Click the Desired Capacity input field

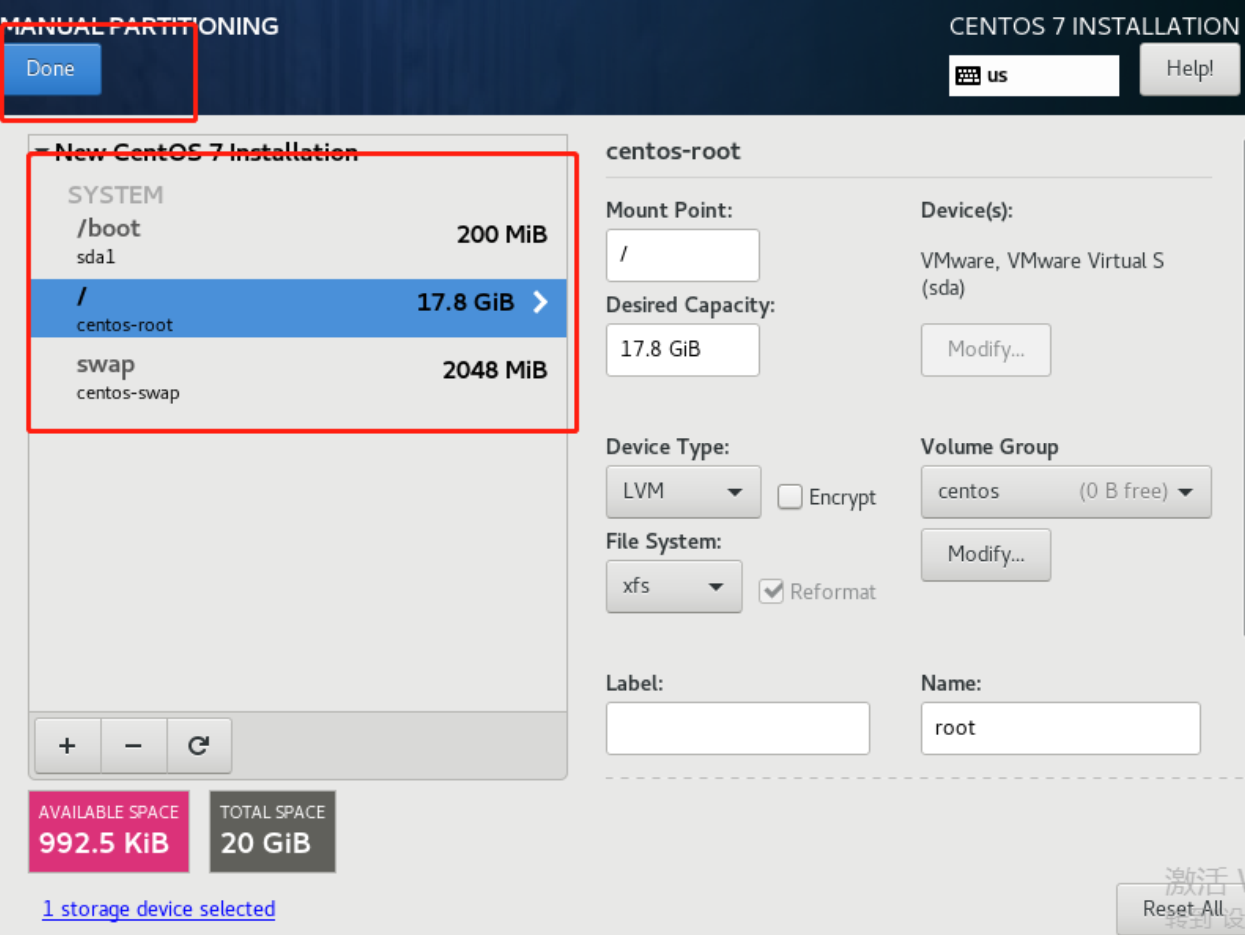tap(683, 350)
